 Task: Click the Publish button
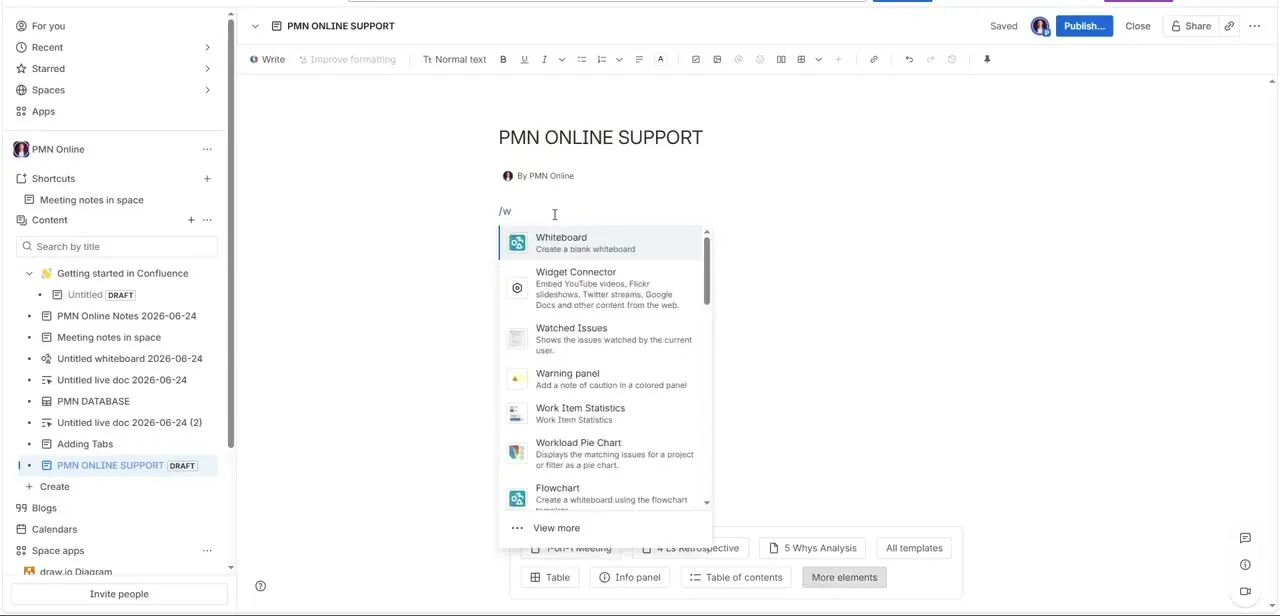[1084, 26]
